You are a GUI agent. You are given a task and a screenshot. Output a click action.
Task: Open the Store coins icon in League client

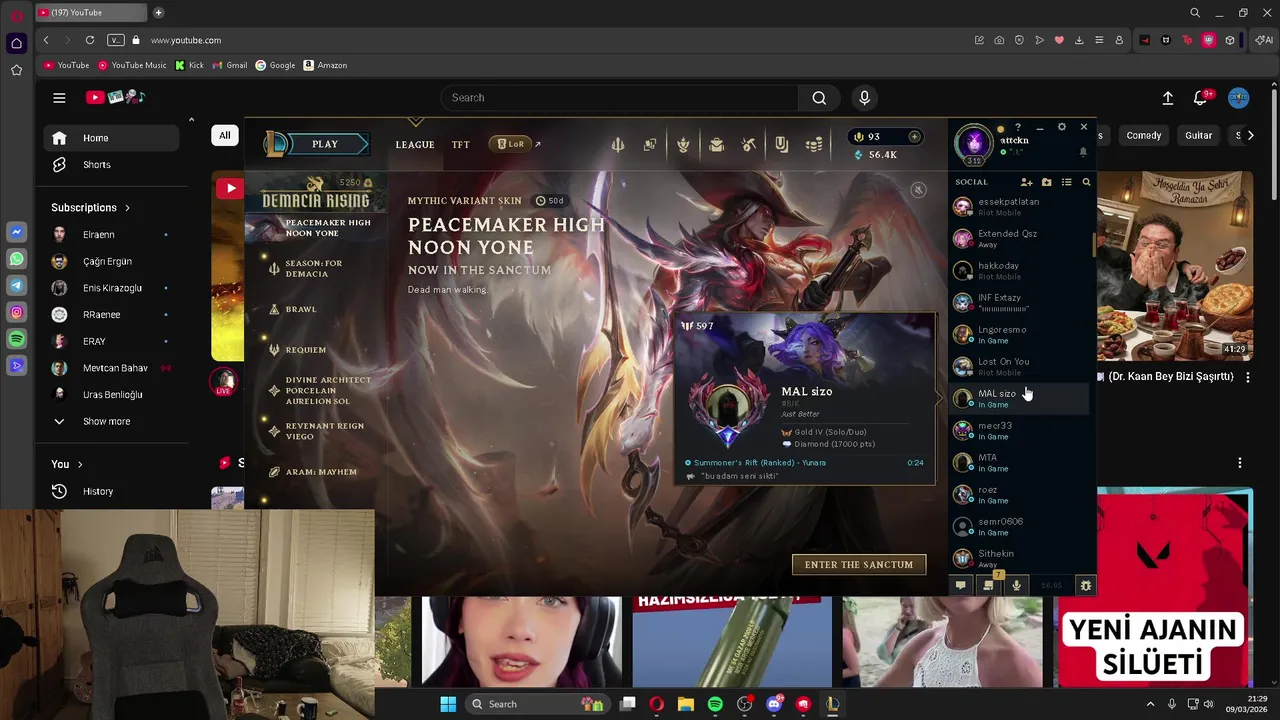coord(814,145)
